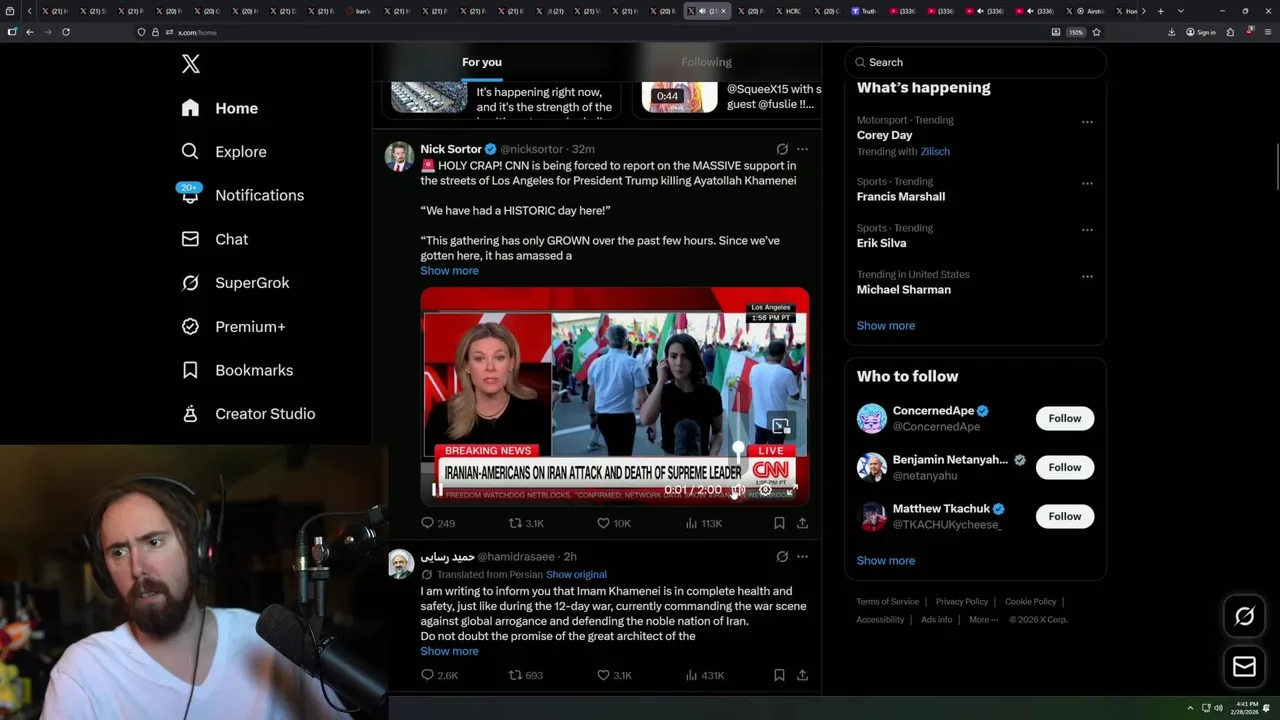The height and width of the screenshot is (720, 1280).
Task: Adjust the video volume slider handle
Action: [x=738, y=447]
